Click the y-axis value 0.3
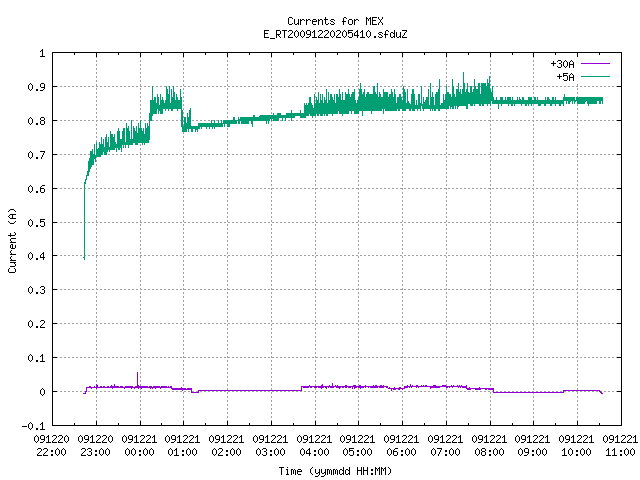The image size is (640, 480). click(36, 290)
